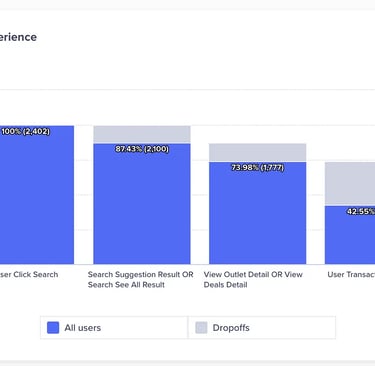Image resolution: width=375 pixels, height=366 pixels.
Task: Click the User Click Search axis label
Action: [29, 275]
